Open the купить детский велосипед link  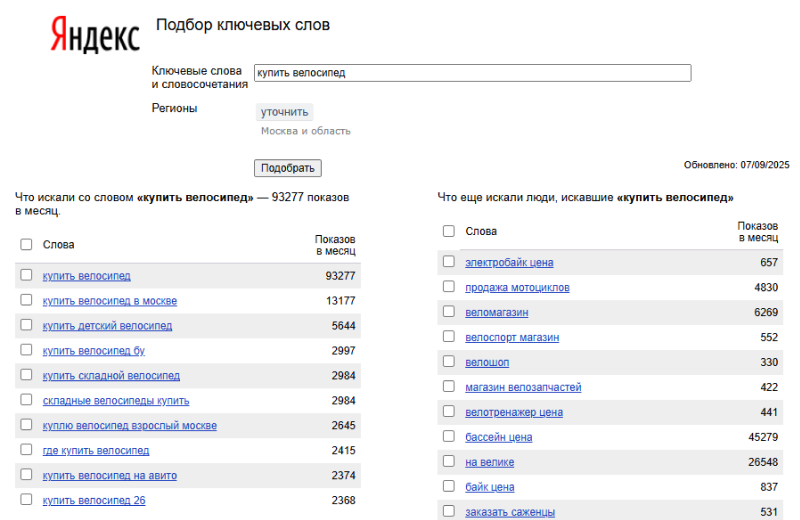(107, 326)
